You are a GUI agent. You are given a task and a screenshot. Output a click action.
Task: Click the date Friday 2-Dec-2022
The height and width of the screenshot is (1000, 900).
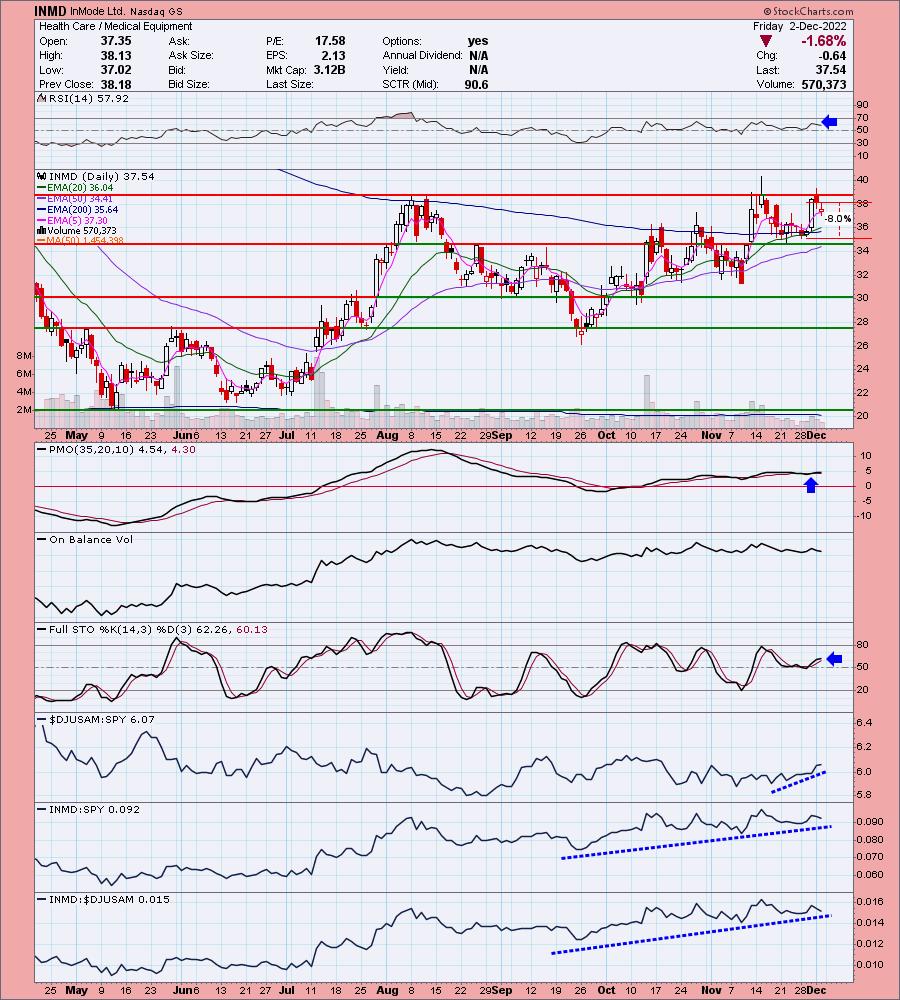(x=799, y=26)
